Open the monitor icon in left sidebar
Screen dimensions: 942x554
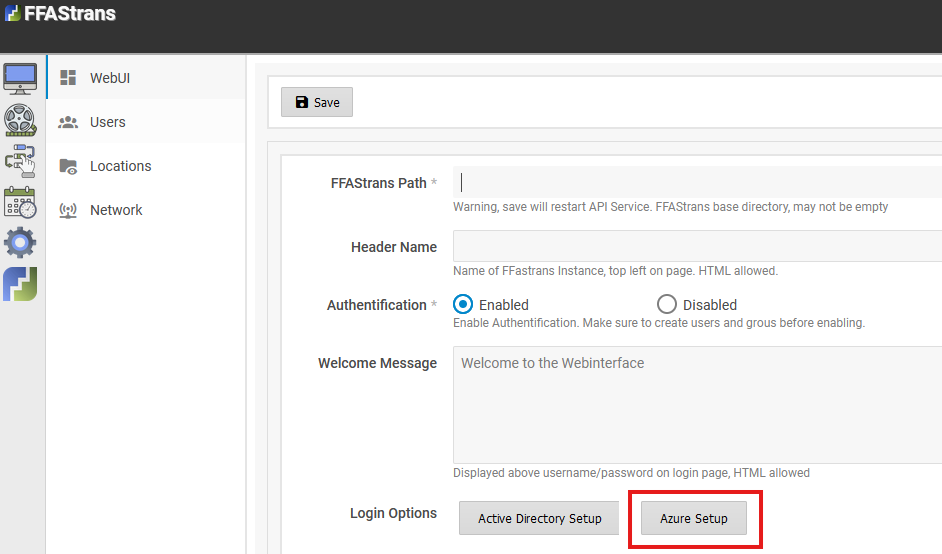20,79
